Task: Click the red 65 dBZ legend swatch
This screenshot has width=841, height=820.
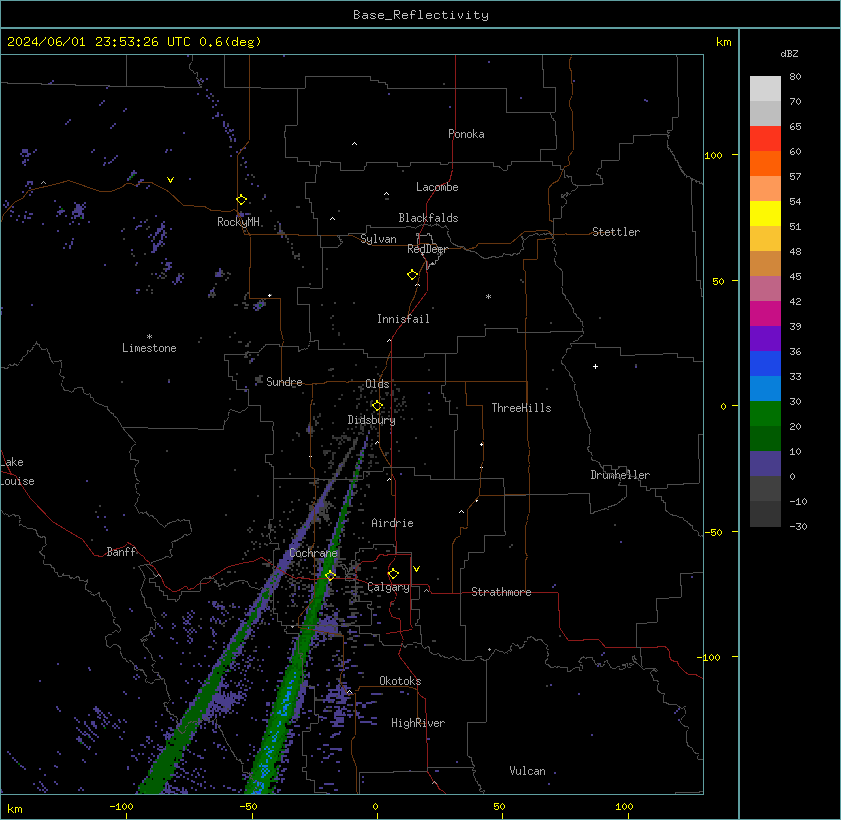Action: tap(765, 139)
